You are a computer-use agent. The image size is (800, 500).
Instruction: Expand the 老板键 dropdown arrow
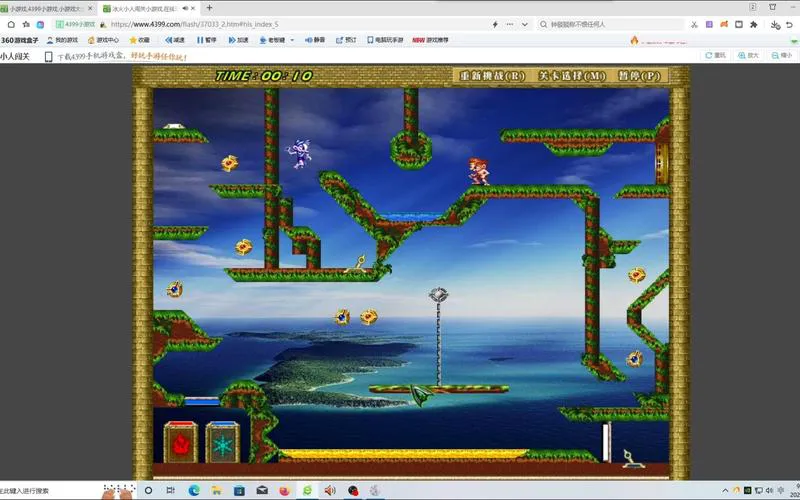(292, 40)
